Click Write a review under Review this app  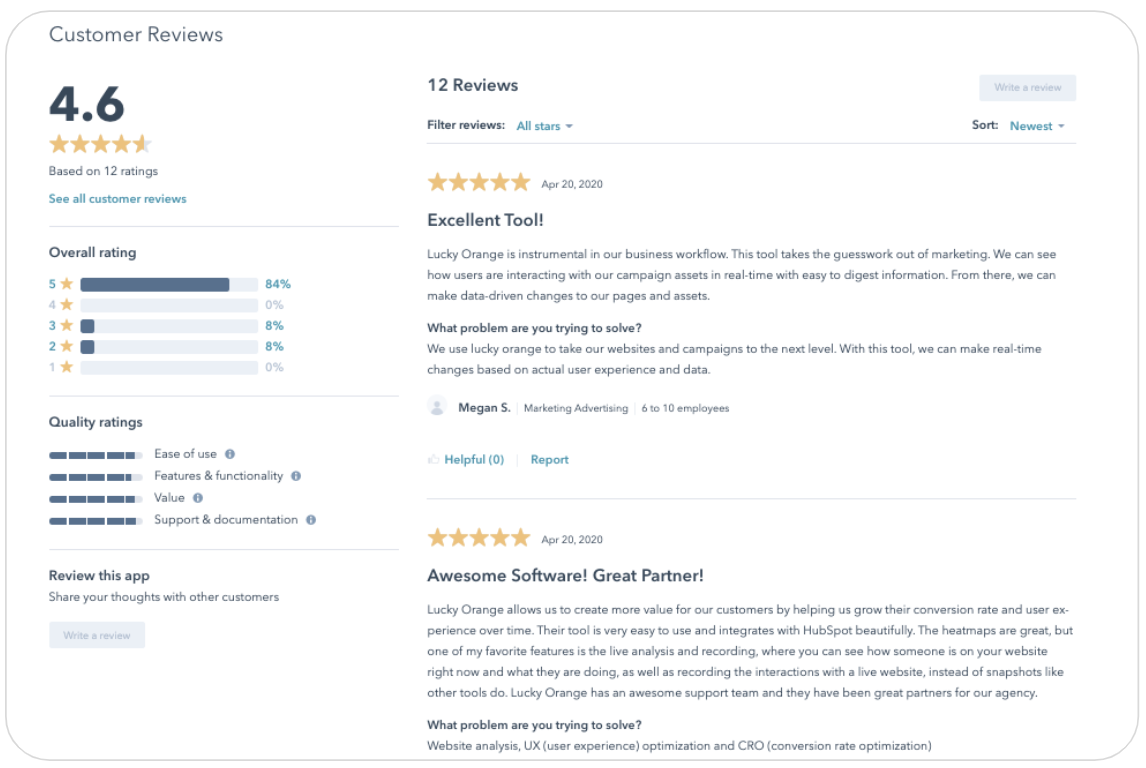click(x=97, y=635)
